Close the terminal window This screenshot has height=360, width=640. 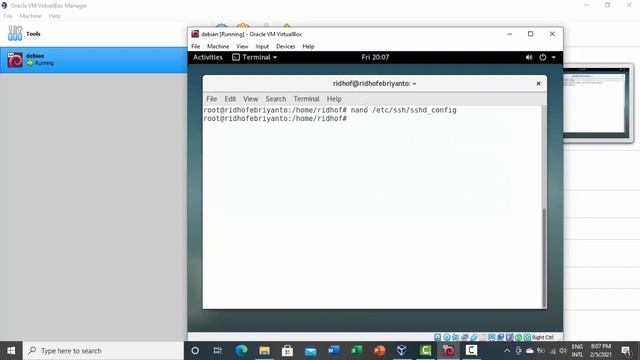coord(538,83)
